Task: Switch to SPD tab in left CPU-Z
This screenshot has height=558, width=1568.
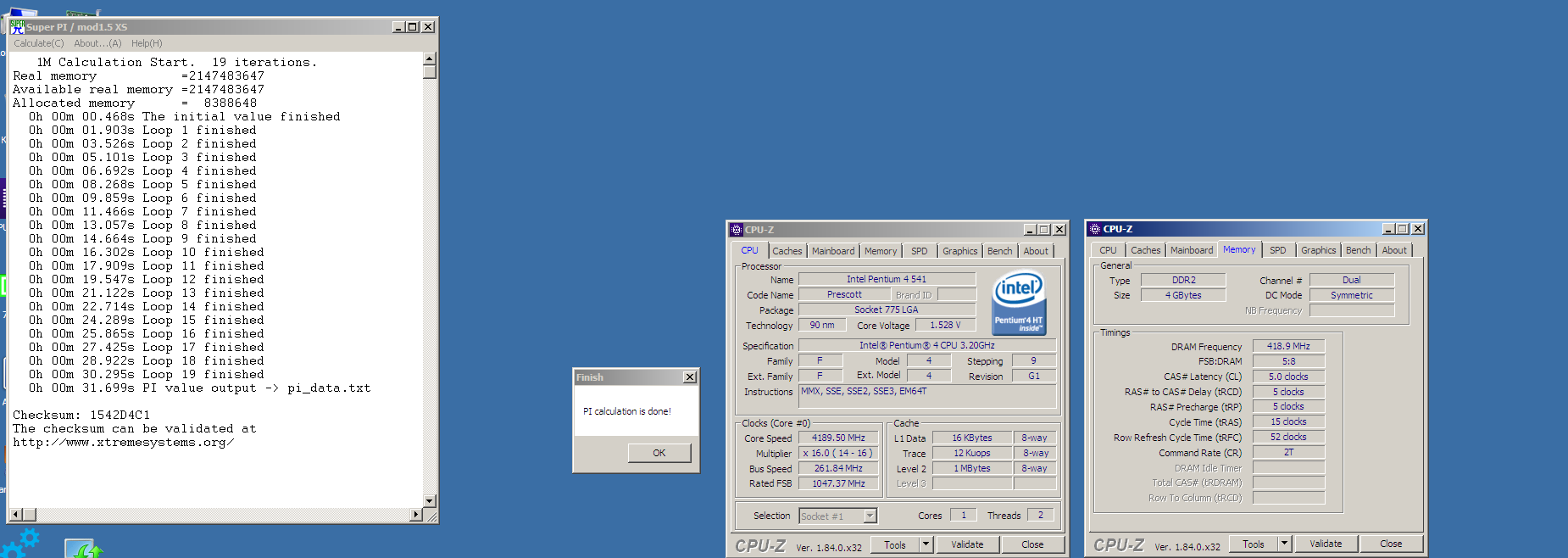Action: point(920,251)
